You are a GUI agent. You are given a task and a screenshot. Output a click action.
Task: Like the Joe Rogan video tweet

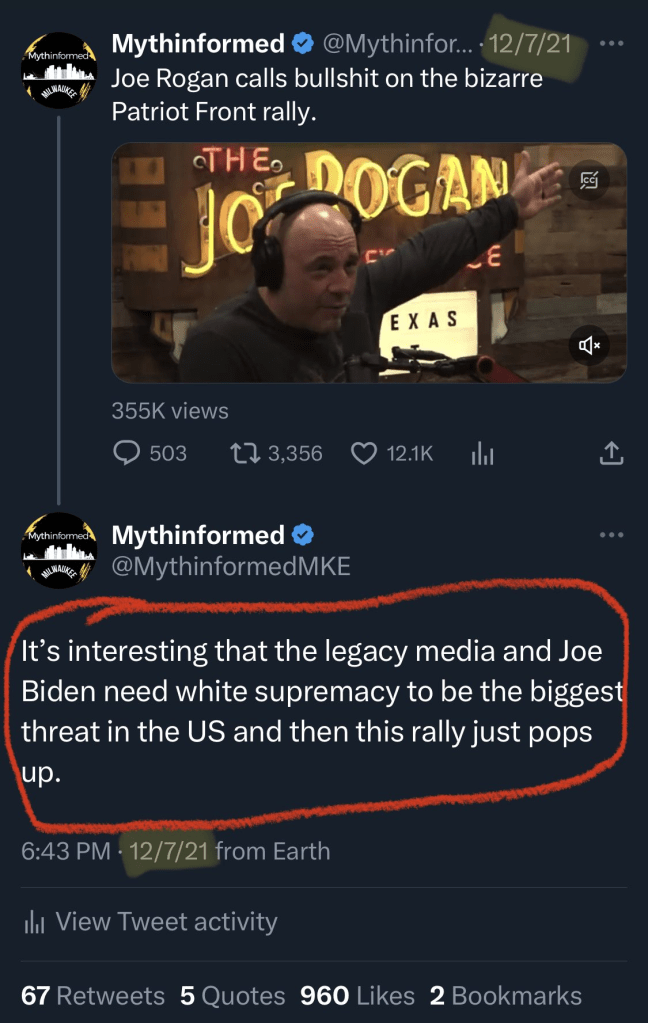point(364,454)
